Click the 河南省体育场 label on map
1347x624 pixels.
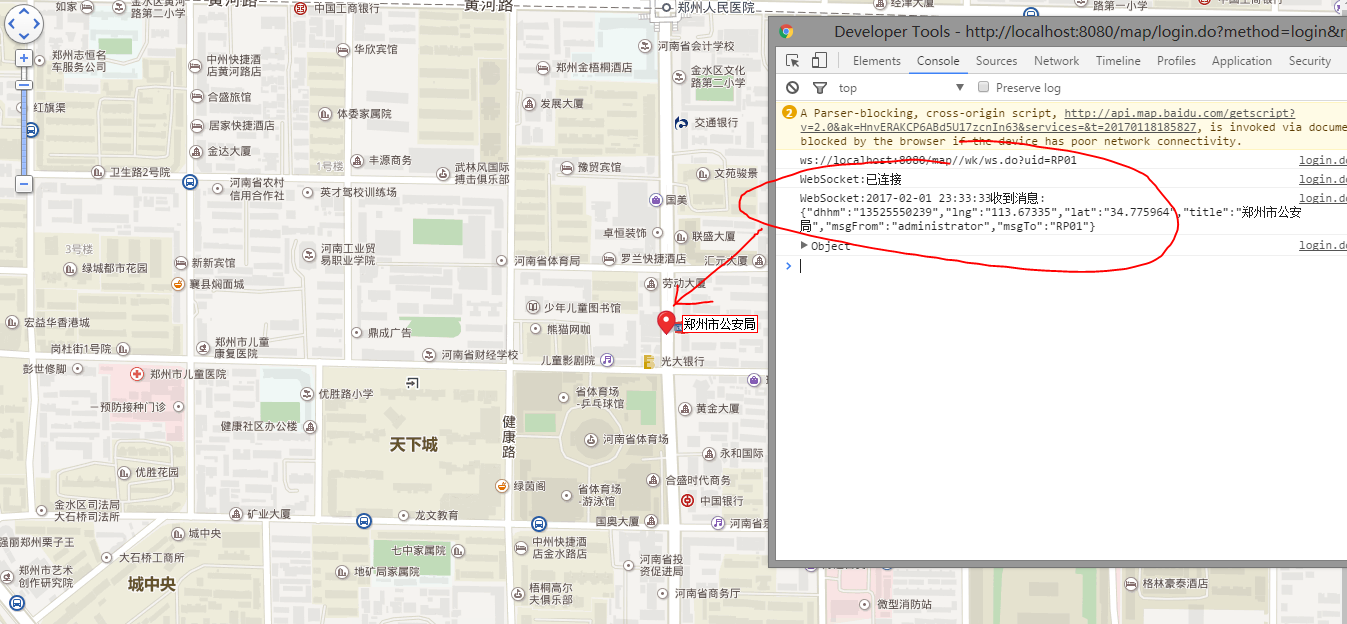coord(635,439)
